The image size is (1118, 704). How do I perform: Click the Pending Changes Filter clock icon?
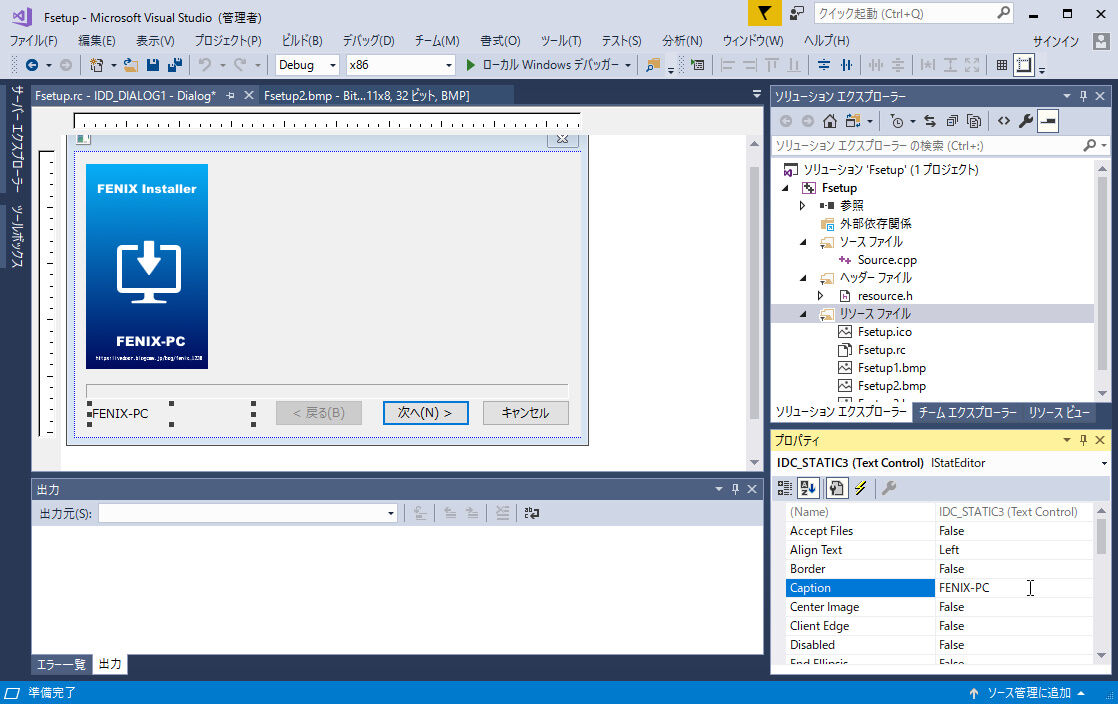897,121
